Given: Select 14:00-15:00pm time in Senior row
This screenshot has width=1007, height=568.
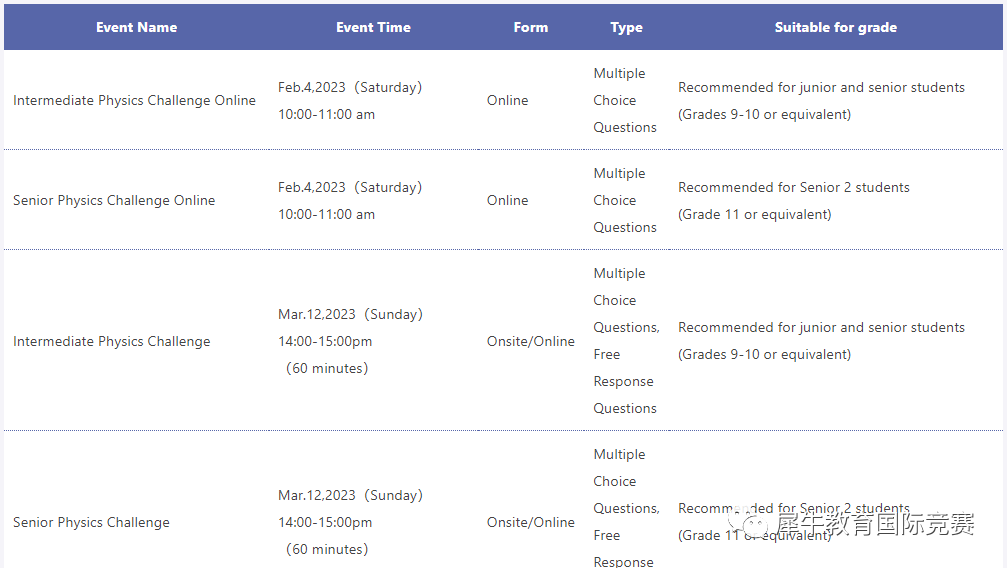Looking at the screenshot, I should [325, 522].
